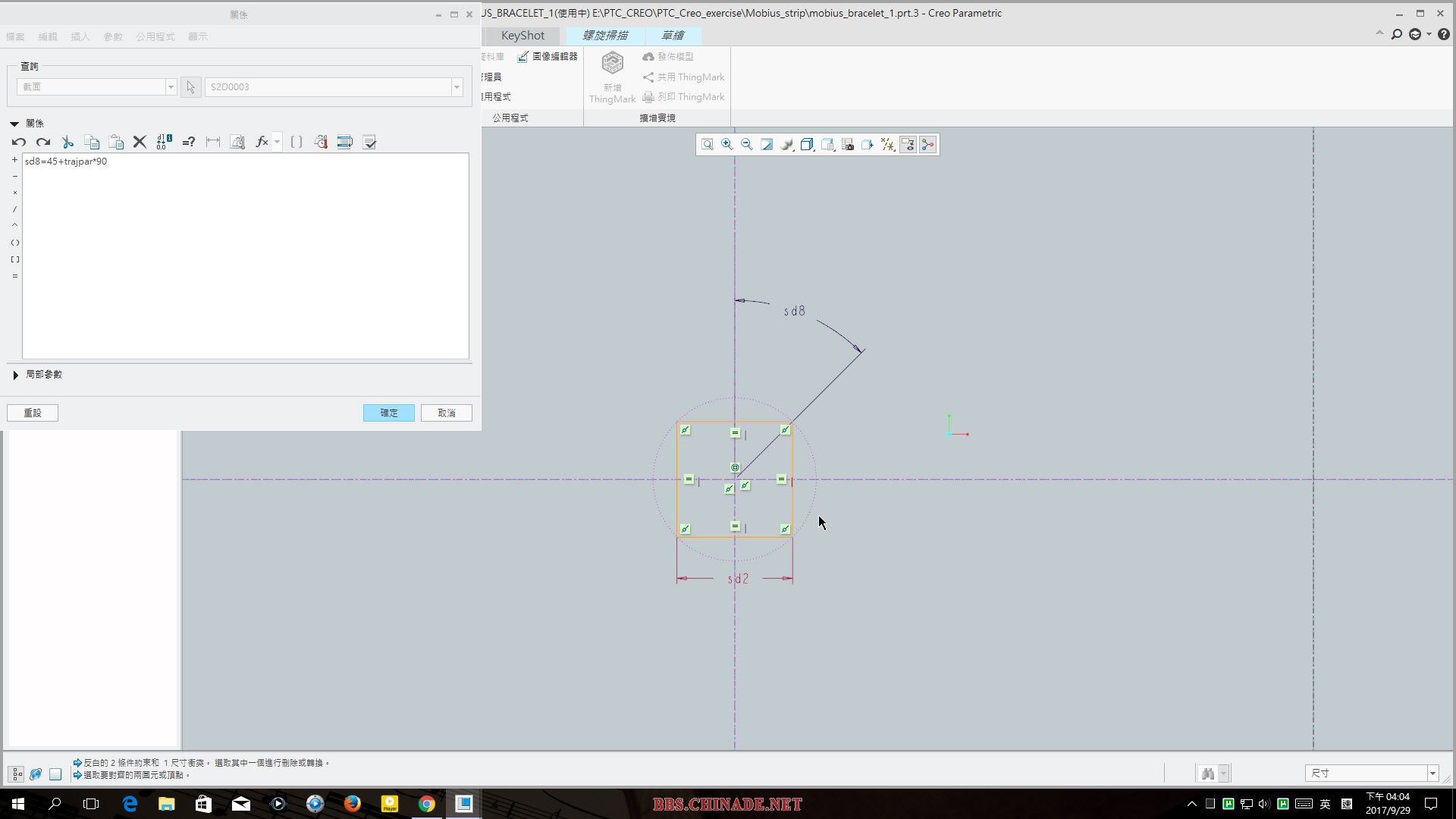Insert parameter name brackets icon
The image size is (1456, 819).
[x=297, y=142]
